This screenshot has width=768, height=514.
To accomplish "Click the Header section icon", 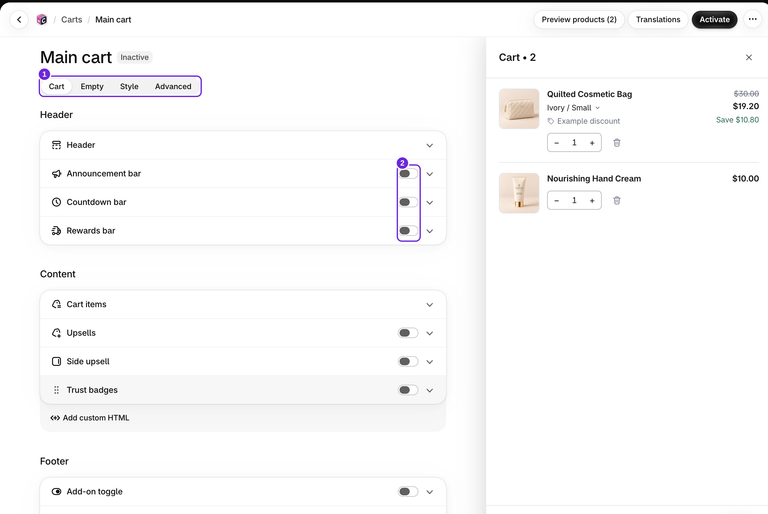I will pyautogui.click(x=56, y=145).
